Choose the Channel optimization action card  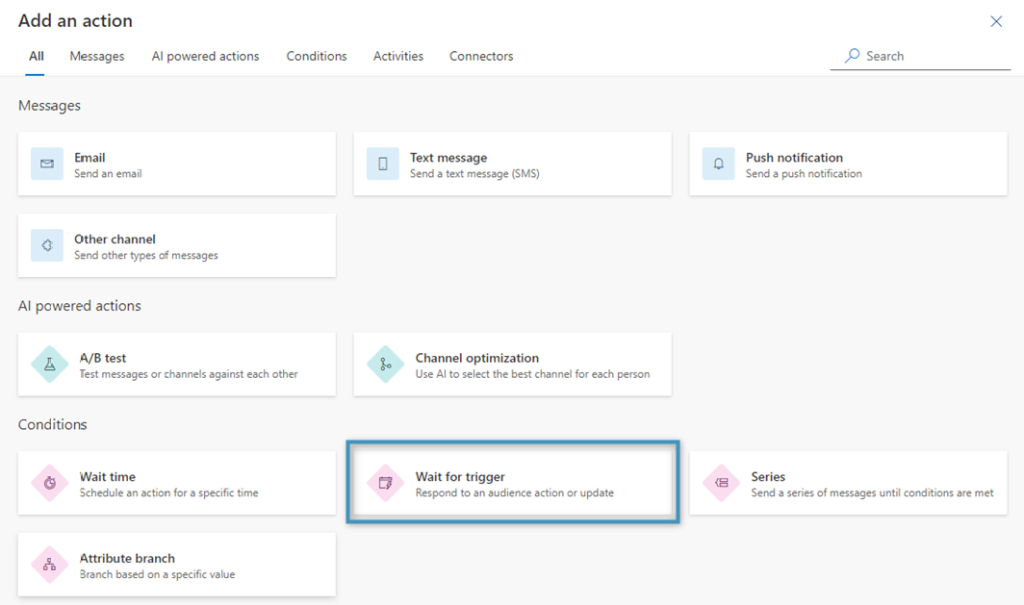[x=513, y=364]
